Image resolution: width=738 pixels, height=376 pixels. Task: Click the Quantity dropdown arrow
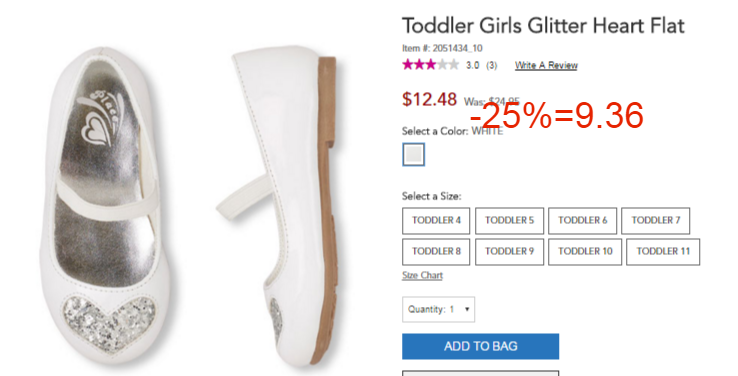(x=467, y=309)
